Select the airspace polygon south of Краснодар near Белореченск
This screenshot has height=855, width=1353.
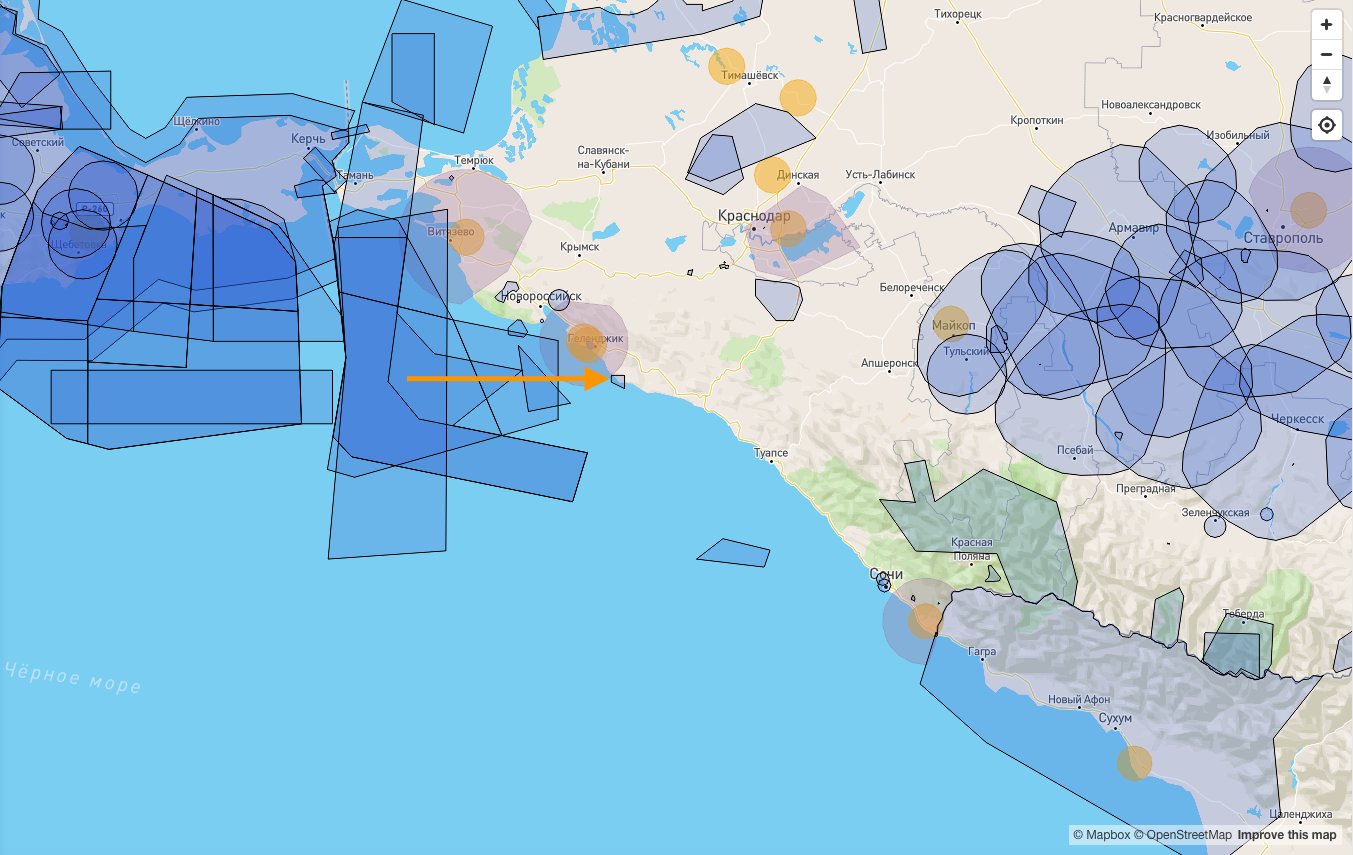[778, 299]
